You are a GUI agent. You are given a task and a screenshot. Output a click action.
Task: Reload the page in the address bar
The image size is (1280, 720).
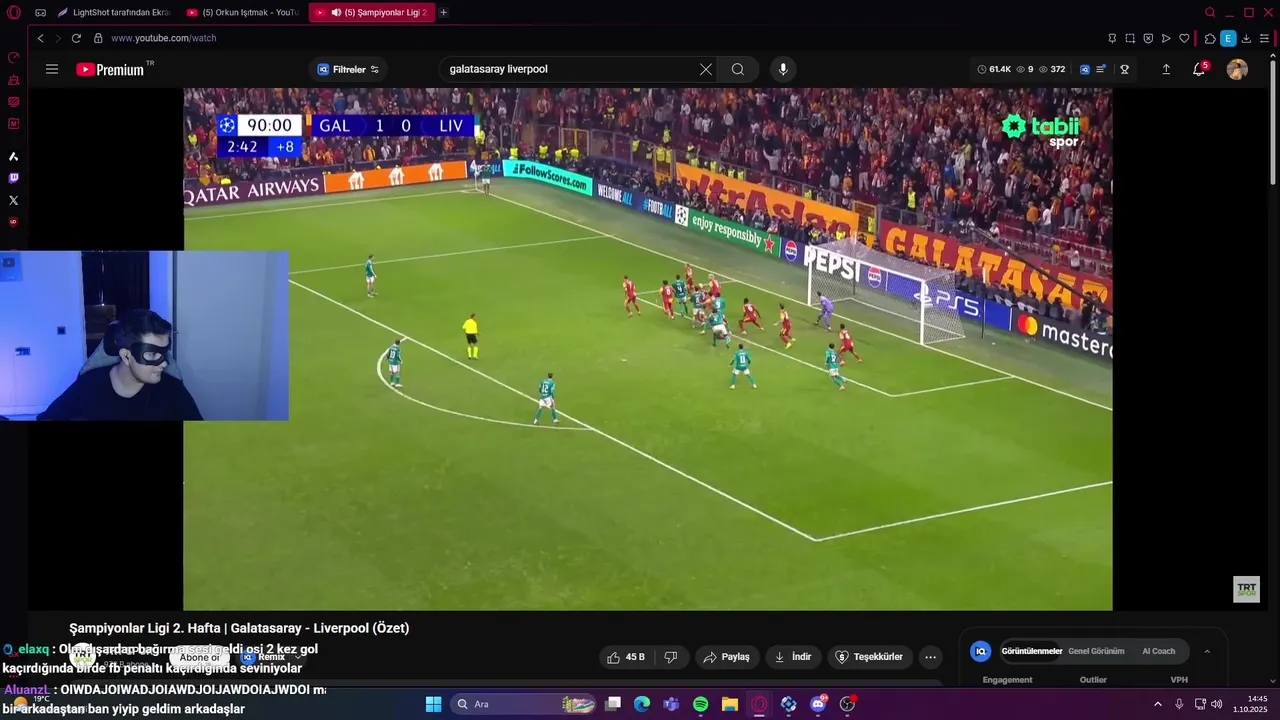[76, 38]
